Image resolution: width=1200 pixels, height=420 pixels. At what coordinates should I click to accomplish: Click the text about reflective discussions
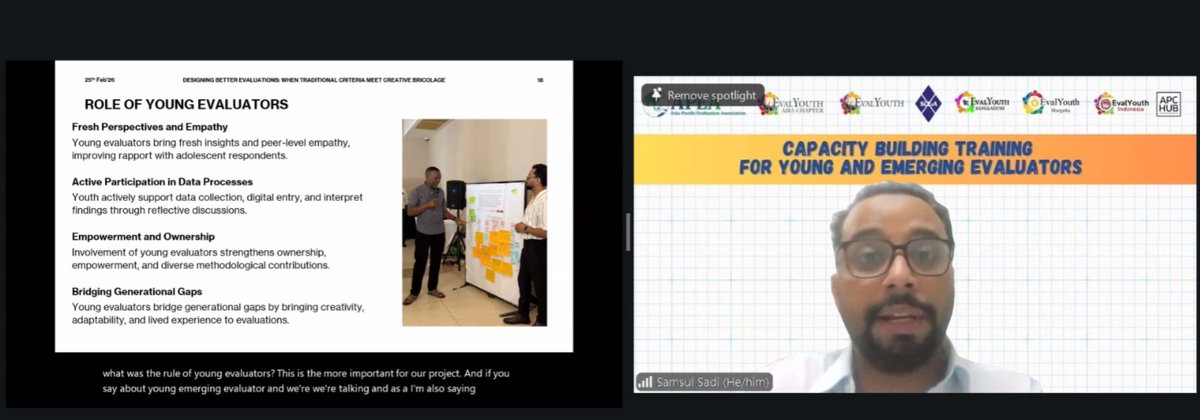point(159,210)
